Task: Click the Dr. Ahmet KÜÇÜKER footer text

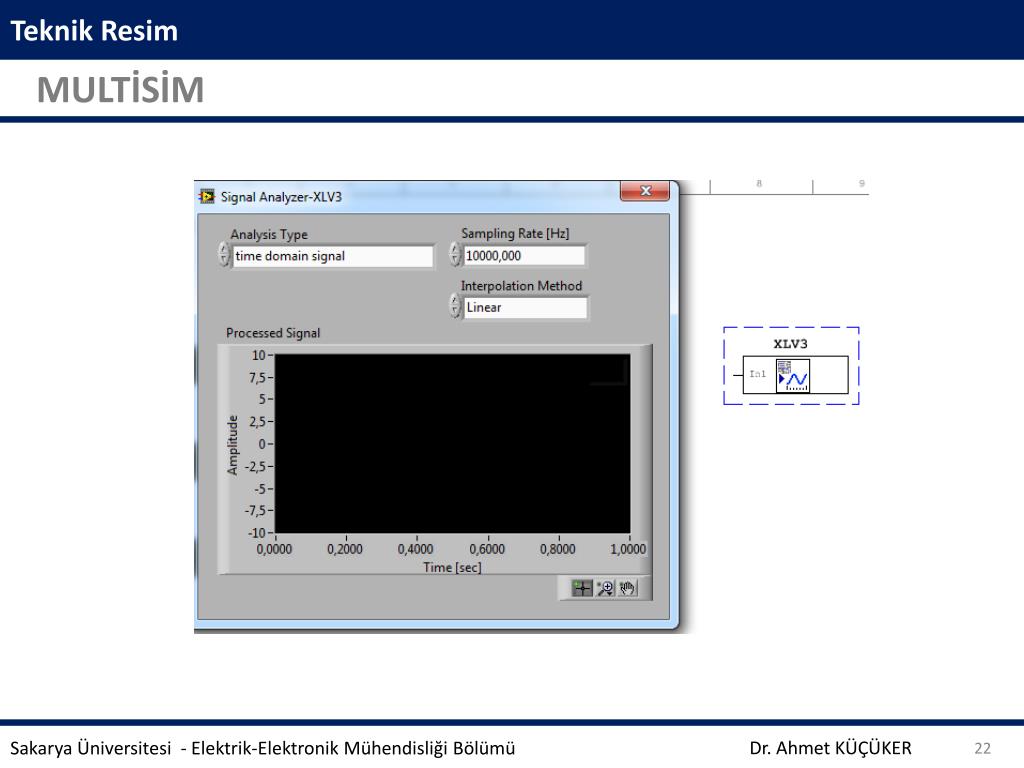Action: (x=830, y=748)
